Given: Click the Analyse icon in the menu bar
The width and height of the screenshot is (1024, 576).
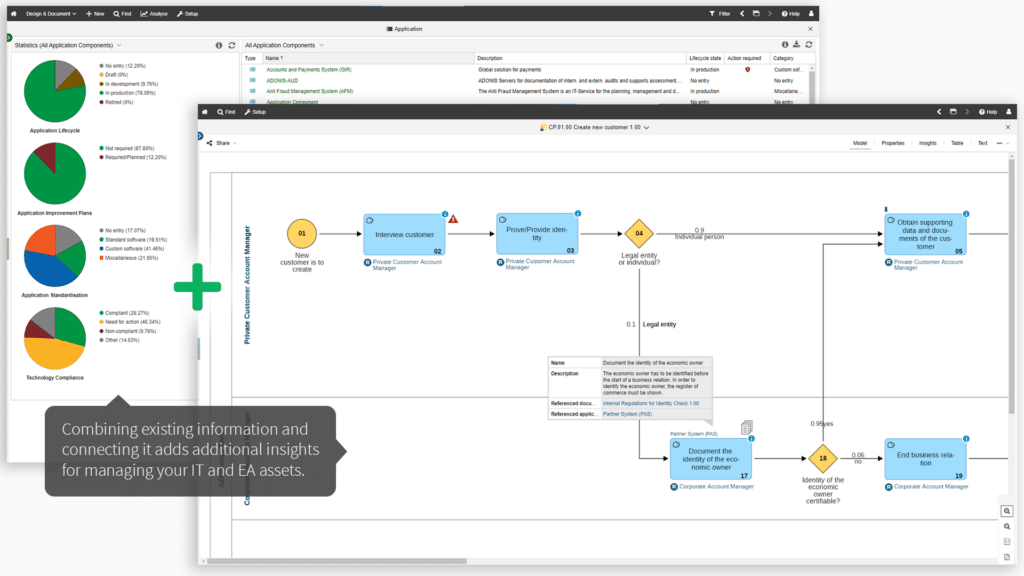Looking at the screenshot, I should (152, 13).
